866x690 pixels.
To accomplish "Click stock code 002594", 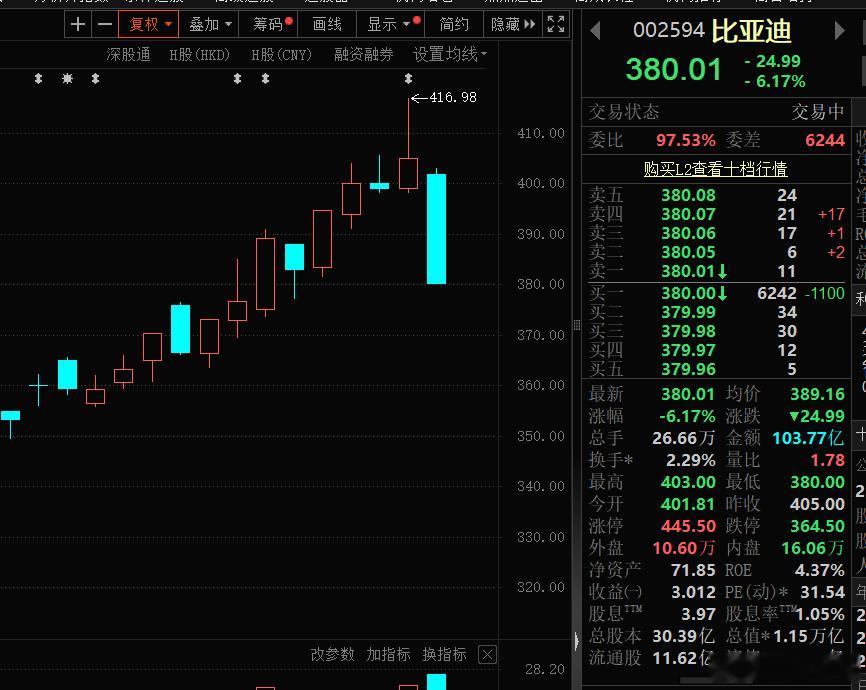I will (x=668, y=30).
